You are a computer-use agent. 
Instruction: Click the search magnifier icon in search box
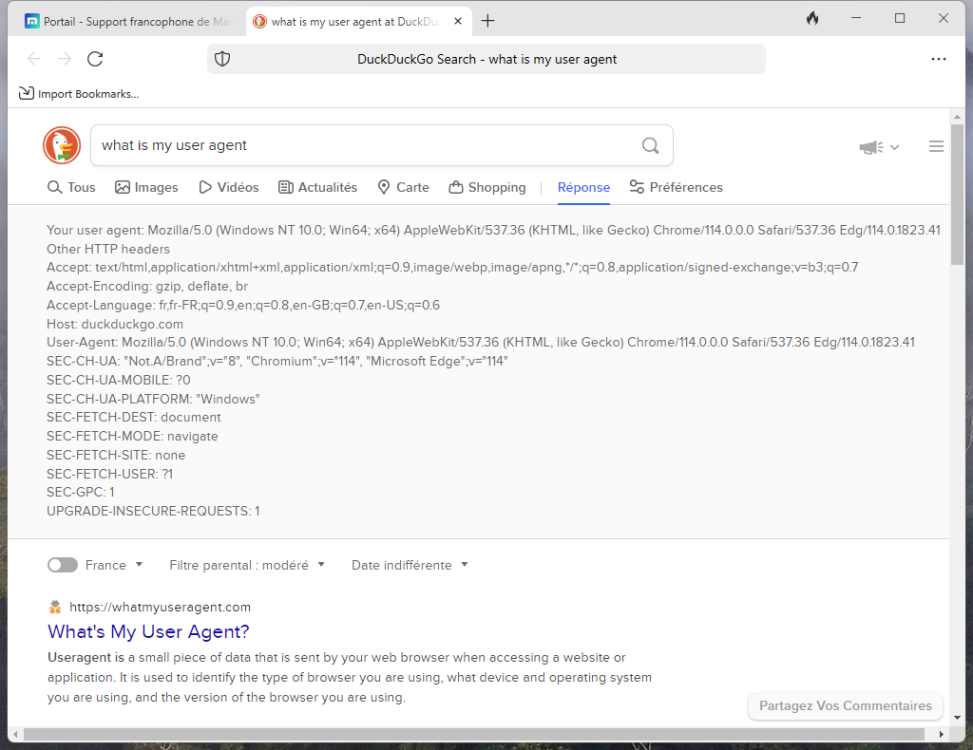(x=650, y=146)
